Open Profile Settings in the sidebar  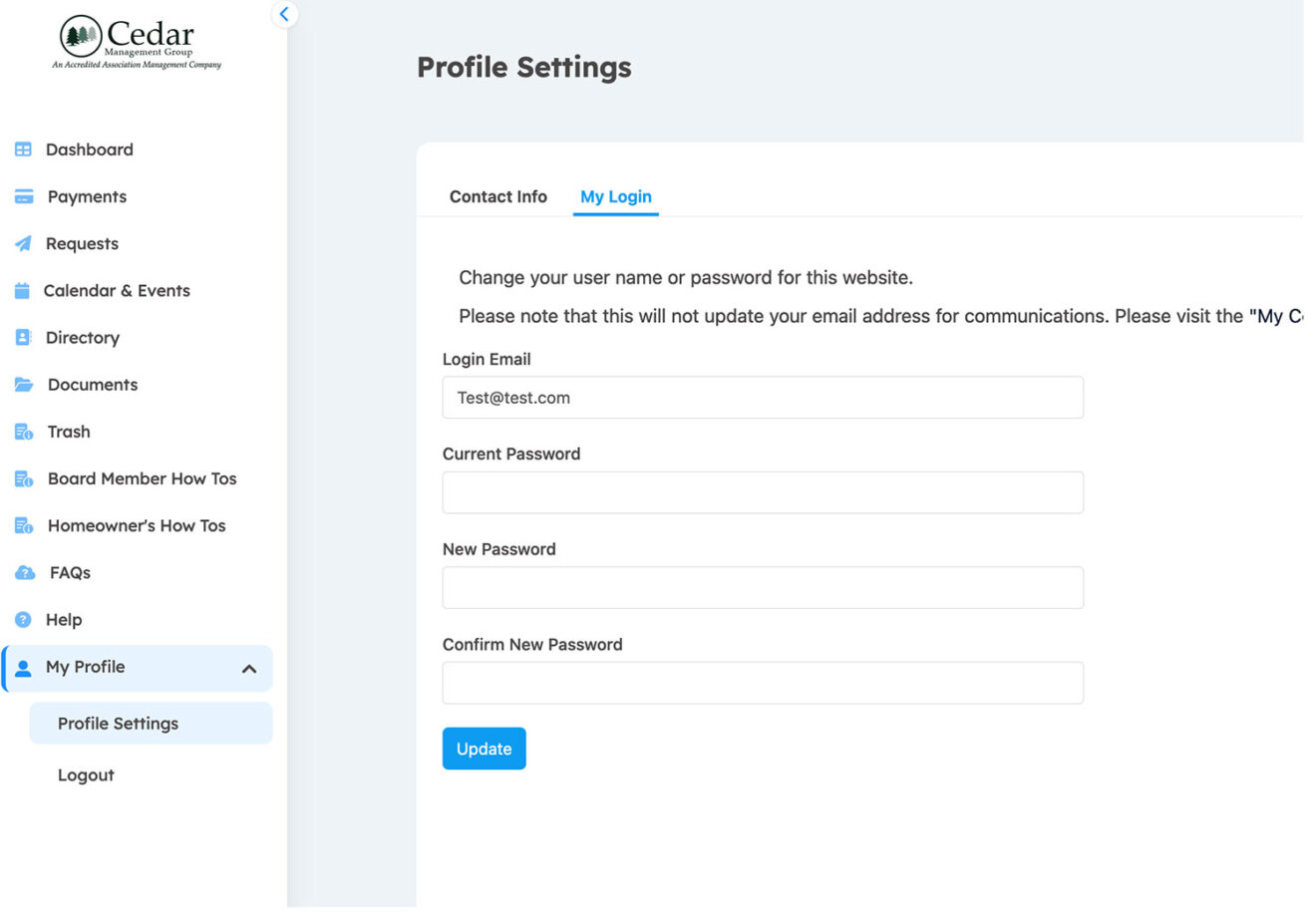click(x=118, y=724)
